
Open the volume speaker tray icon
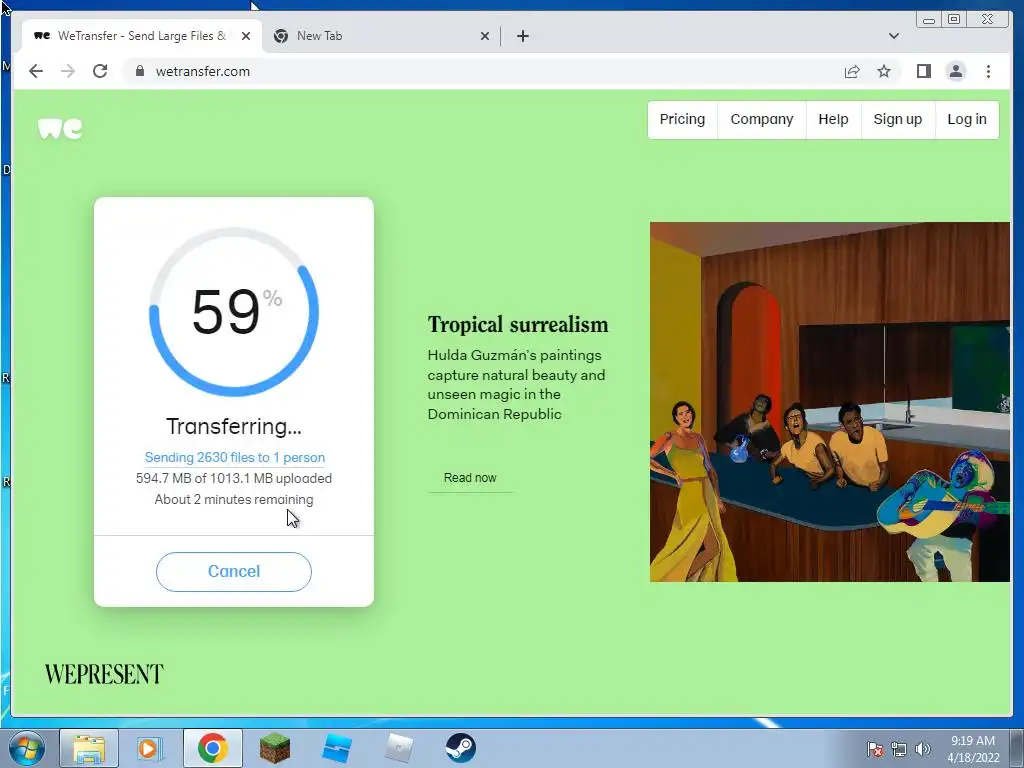pos(922,749)
